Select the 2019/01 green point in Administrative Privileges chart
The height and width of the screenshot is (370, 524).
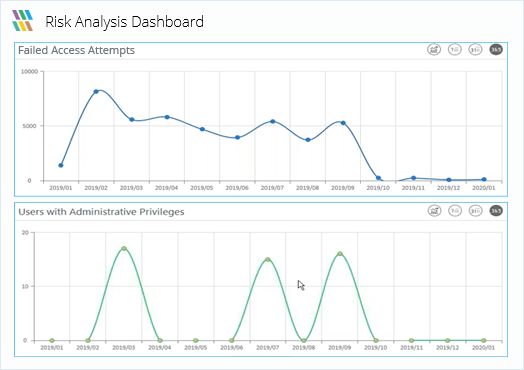(x=52, y=341)
